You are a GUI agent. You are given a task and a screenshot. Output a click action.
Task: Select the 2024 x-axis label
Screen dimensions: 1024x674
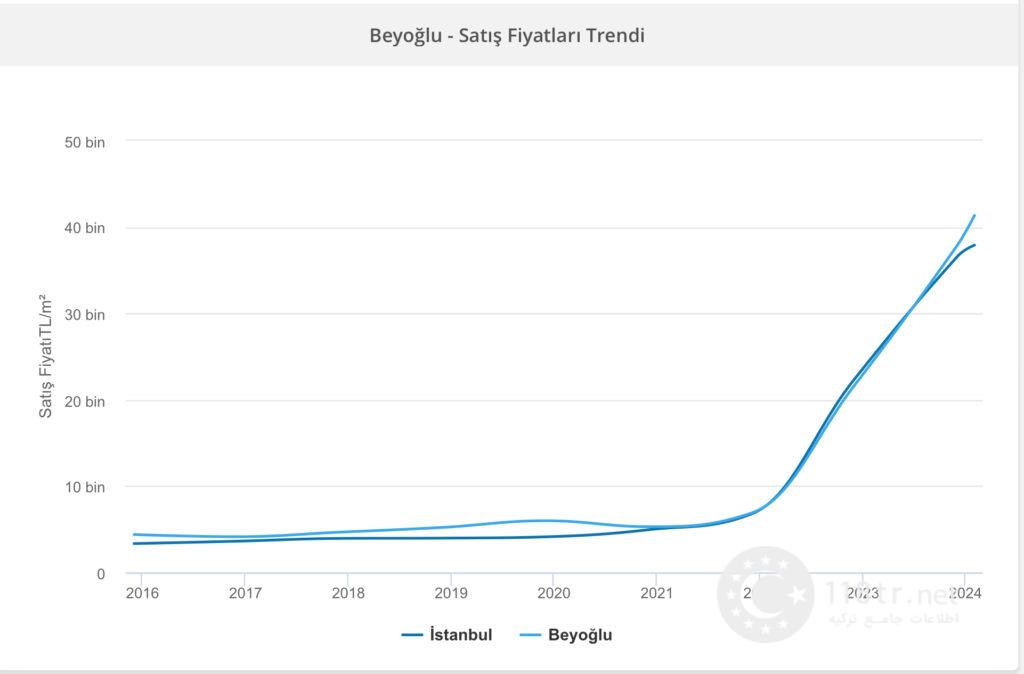click(964, 593)
